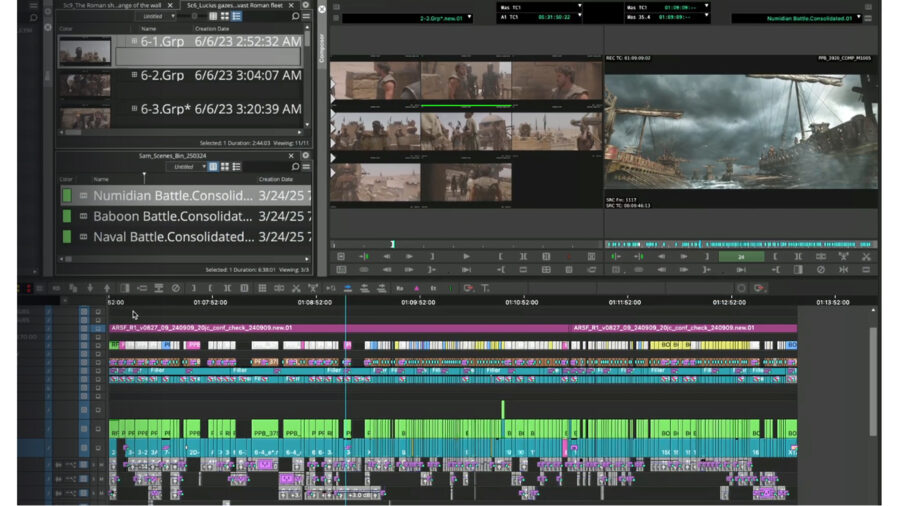This screenshot has height=506, width=900.
Task: Open Numidian Battle sequence name dropdown
Action: [860, 17]
